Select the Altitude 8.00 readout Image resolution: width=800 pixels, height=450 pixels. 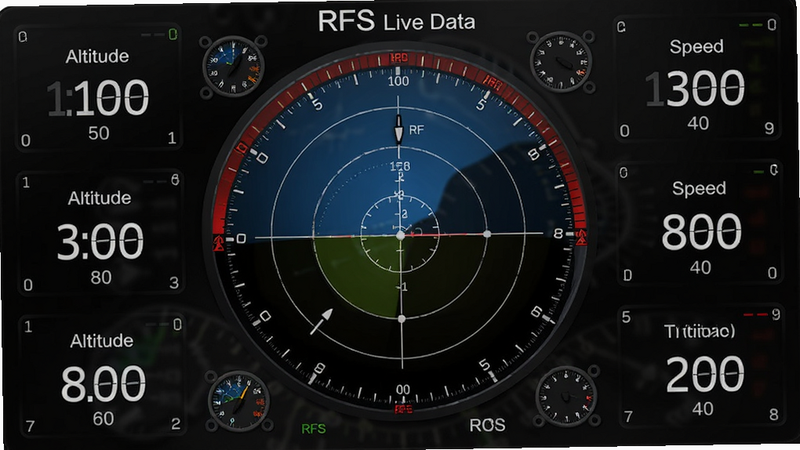click(x=103, y=384)
